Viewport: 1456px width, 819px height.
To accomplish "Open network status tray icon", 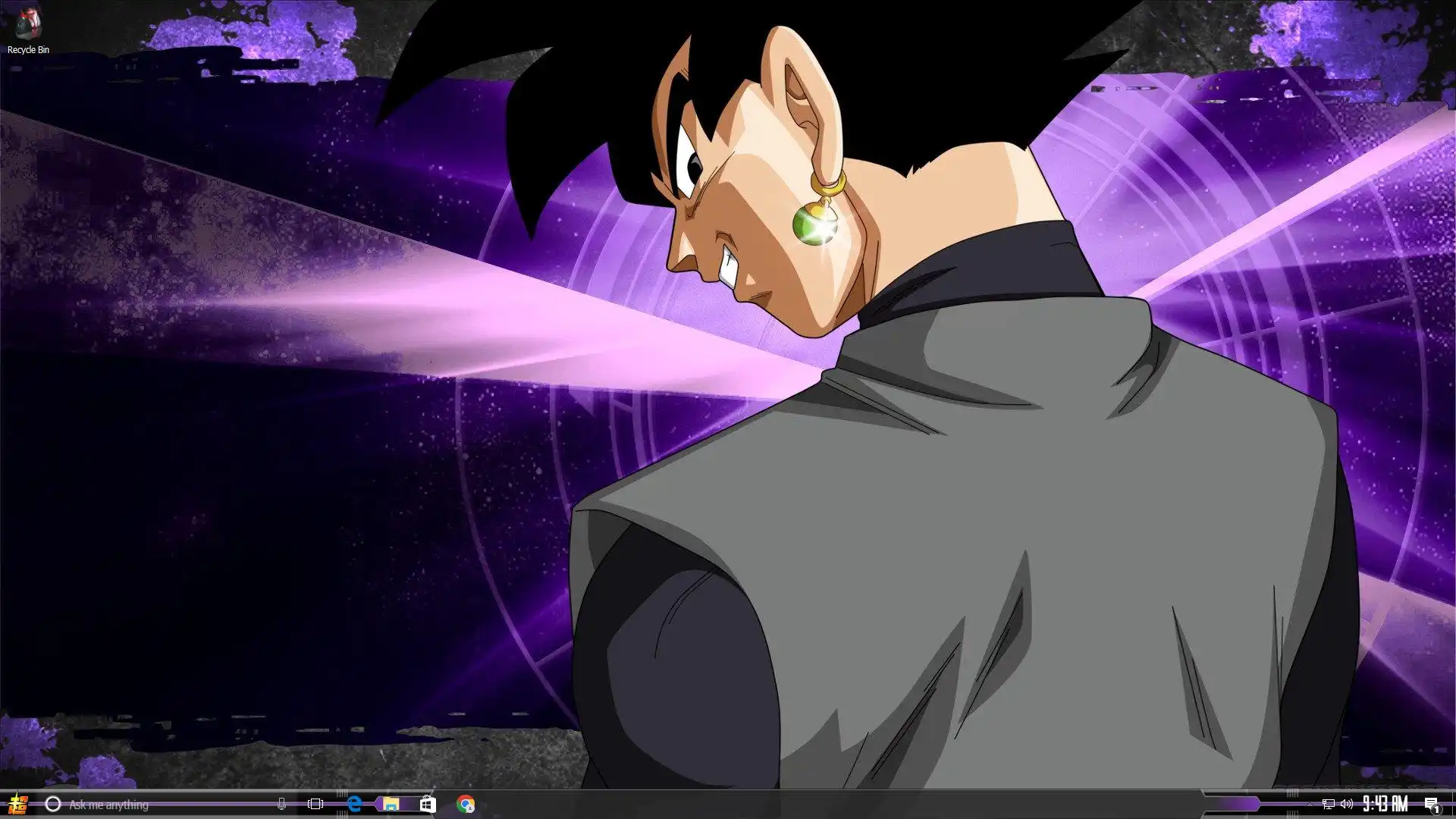I will (1328, 804).
